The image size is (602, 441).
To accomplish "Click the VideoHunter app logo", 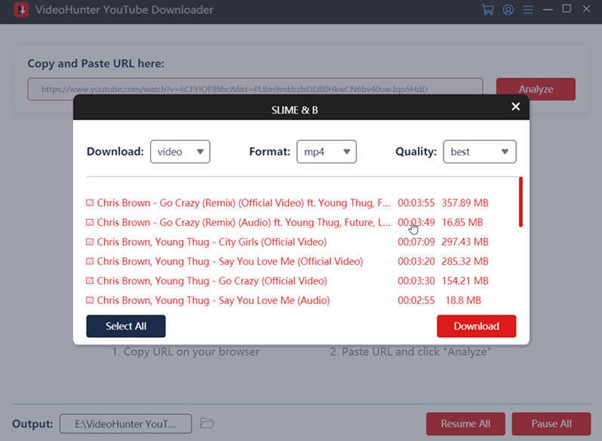I will [x=13, y=11].
